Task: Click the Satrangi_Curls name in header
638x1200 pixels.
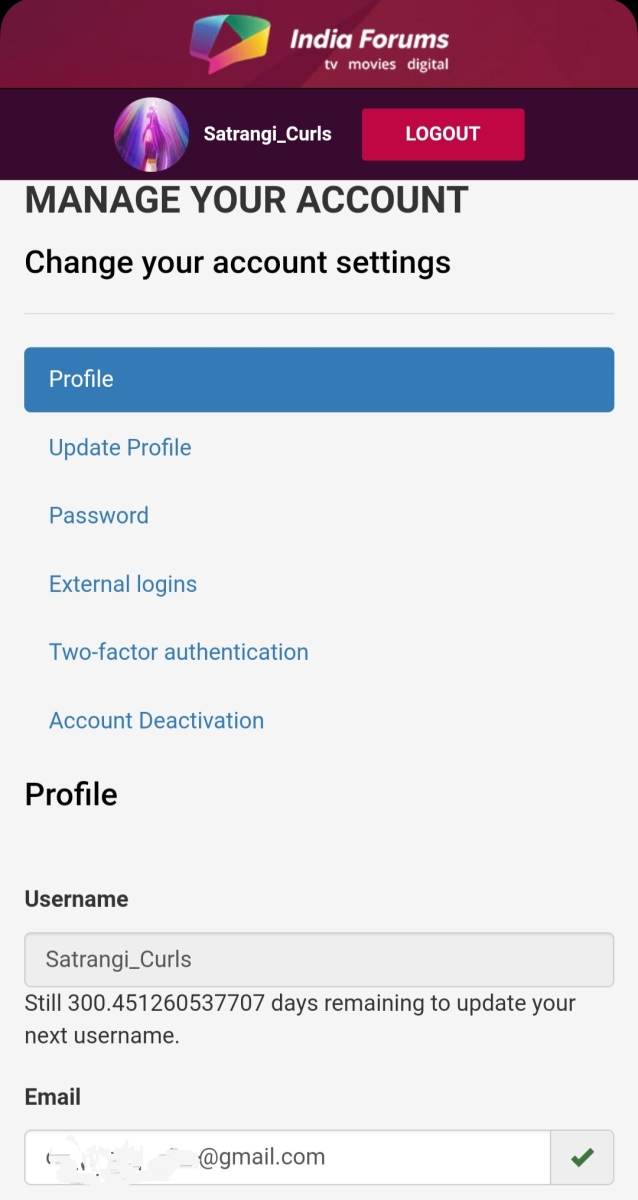Action: click(267, 134)
